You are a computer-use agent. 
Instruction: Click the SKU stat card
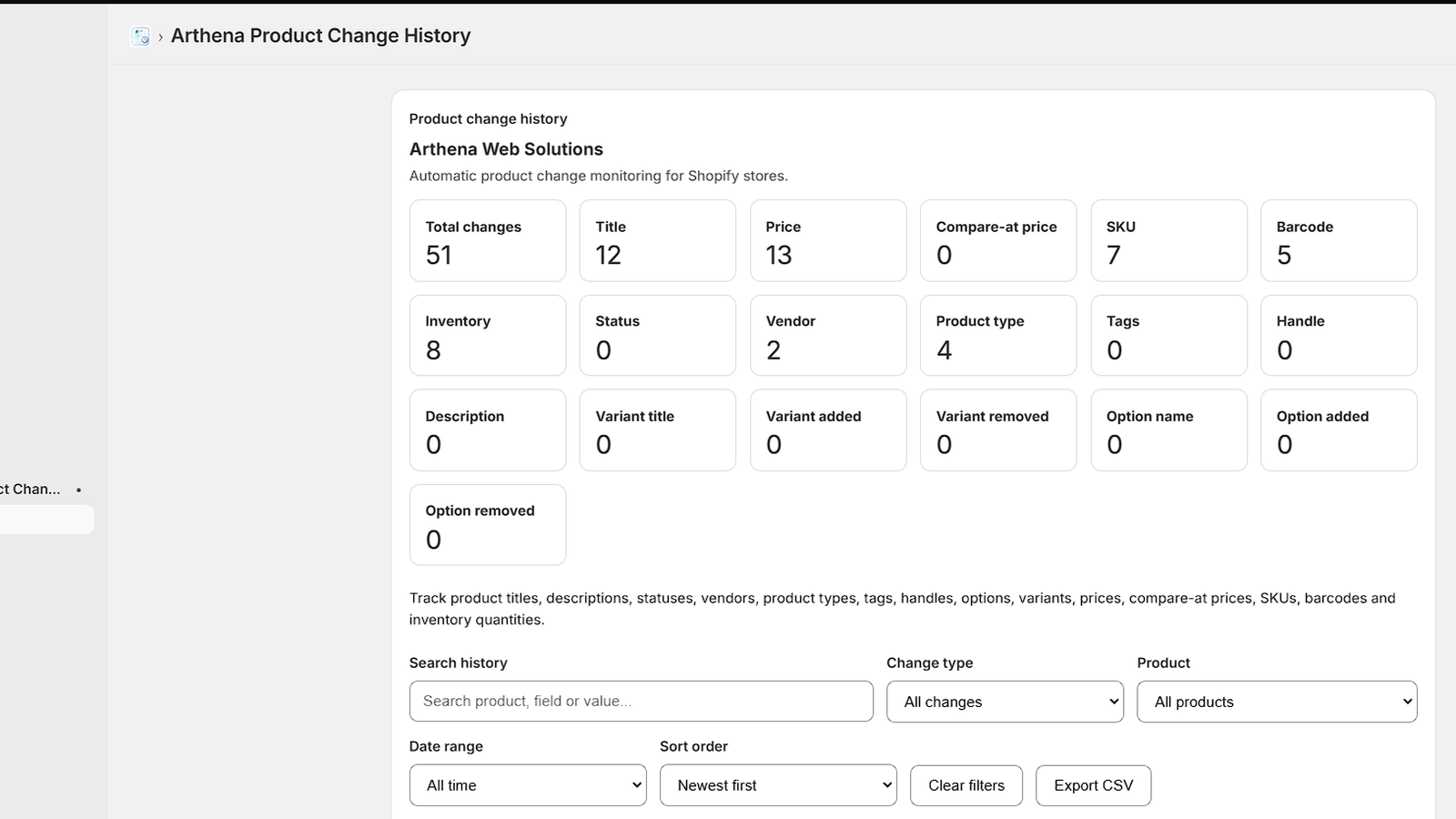[1168, 241]
